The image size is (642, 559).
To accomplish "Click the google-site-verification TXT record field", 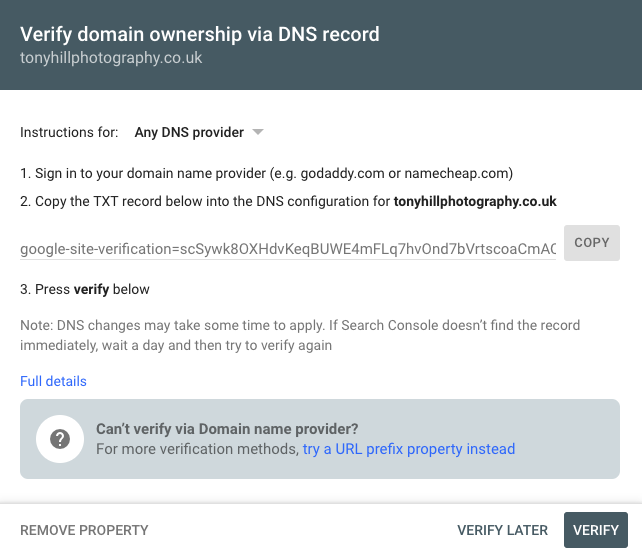I will point(288,247).
